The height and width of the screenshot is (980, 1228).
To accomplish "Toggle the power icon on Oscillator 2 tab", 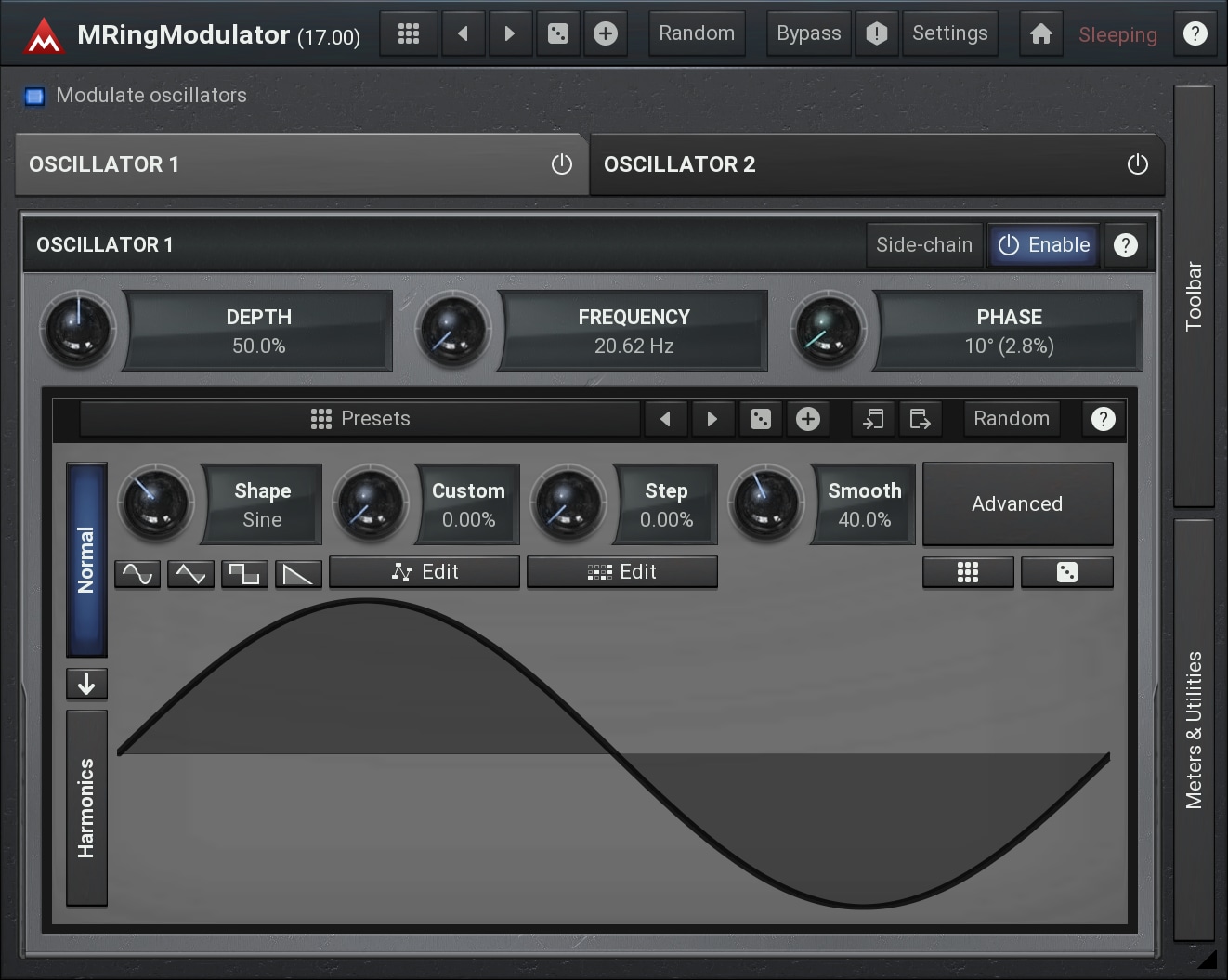I will pyautogui.click(x=1137, y=164).
